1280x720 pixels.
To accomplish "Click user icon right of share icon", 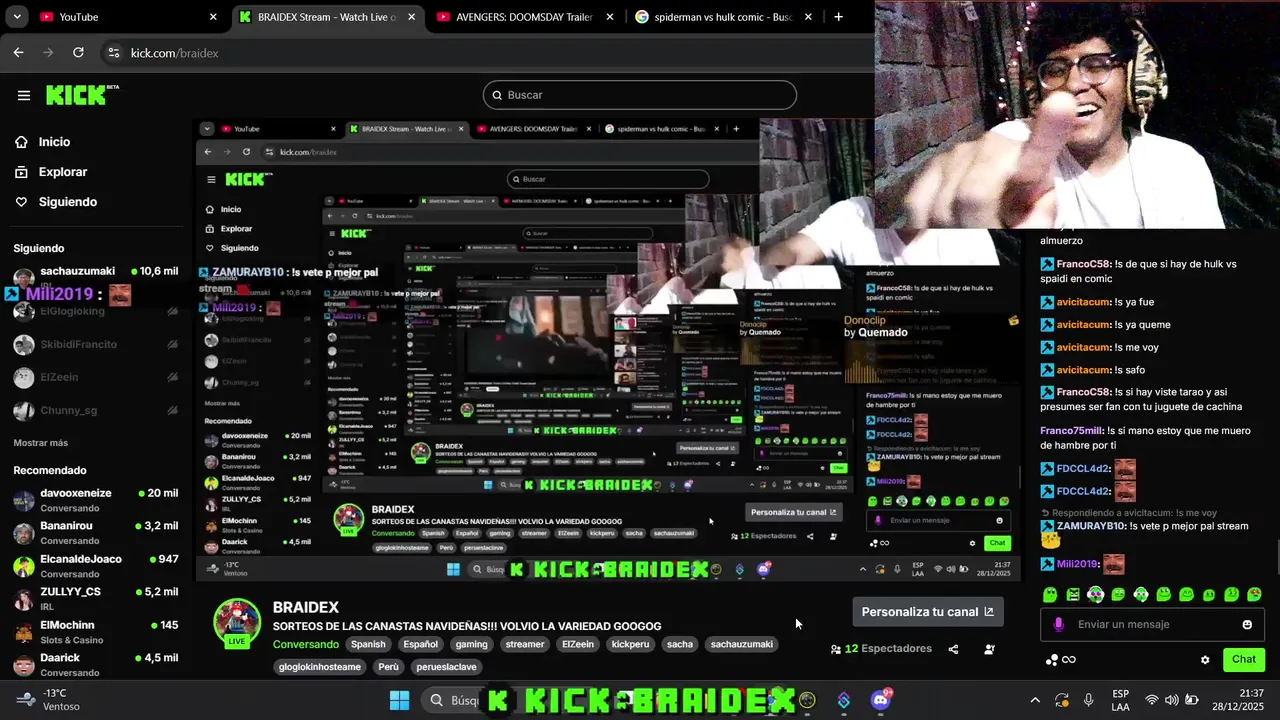I will click(x=989, y=649).
